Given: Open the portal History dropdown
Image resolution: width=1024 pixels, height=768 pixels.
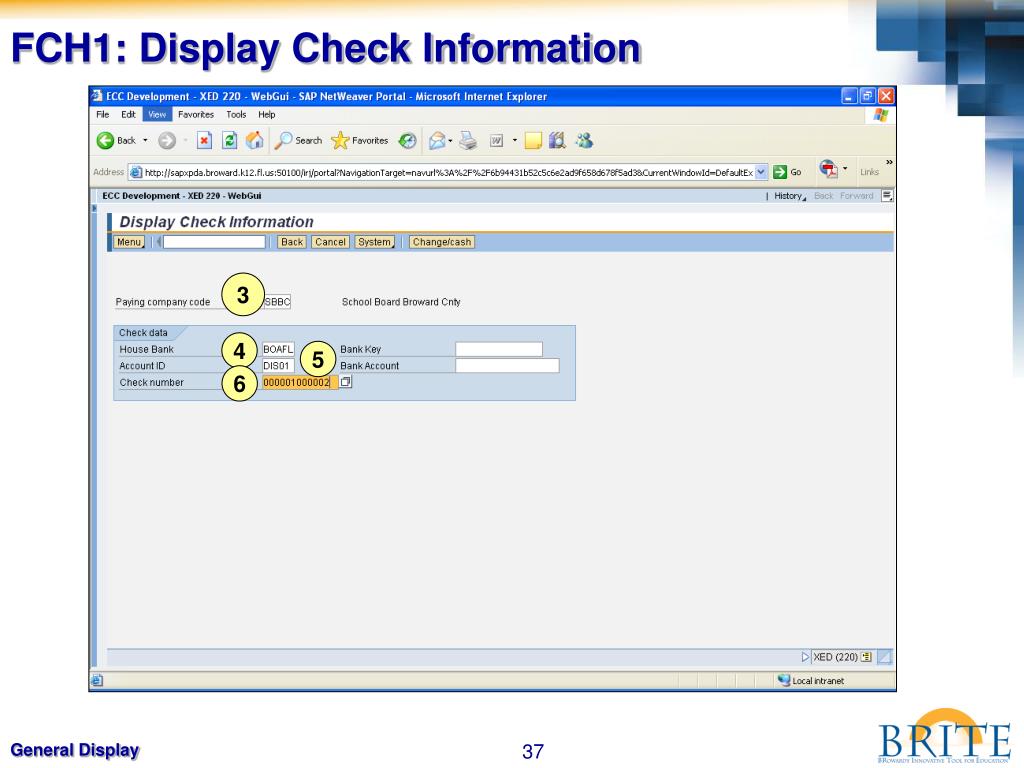Looking at the screenshot, I should point(790,196).
